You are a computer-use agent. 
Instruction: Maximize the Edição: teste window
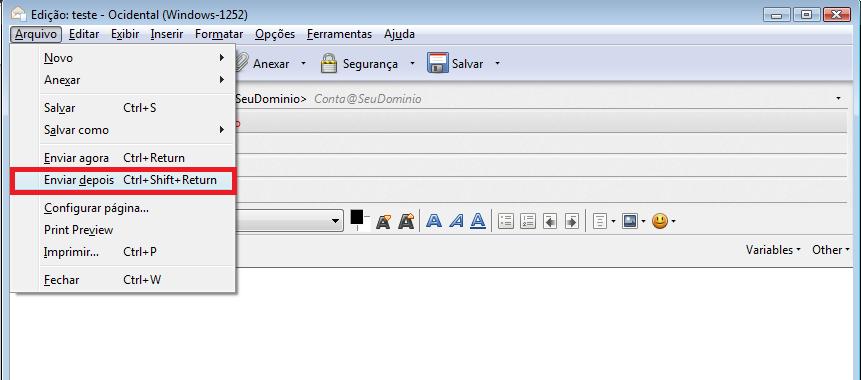click(807, 15)
